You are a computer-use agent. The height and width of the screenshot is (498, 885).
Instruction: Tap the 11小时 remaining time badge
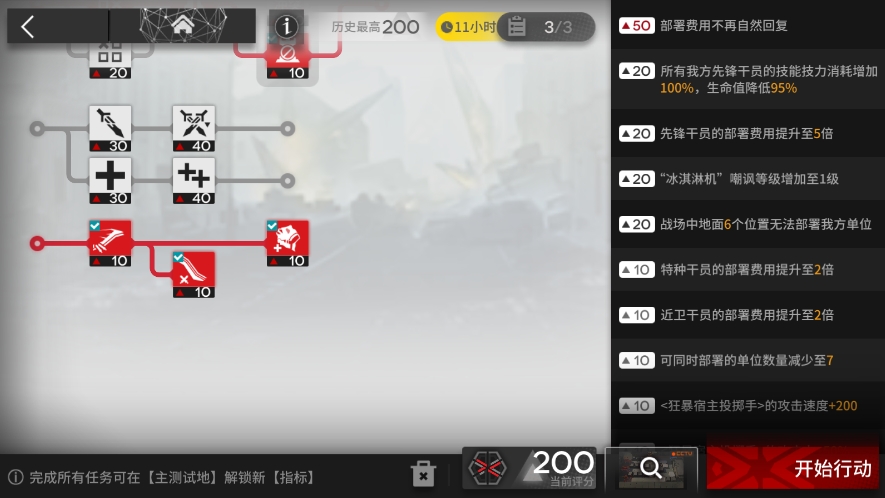(x=468, y=27)
